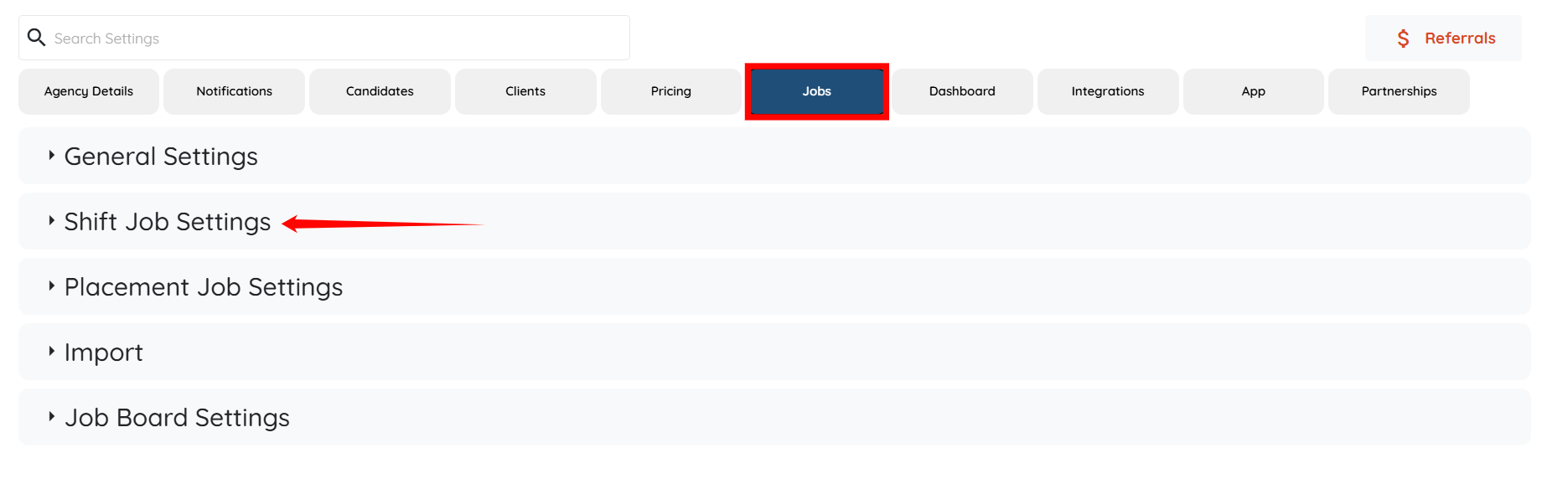Click the magnifier search icon
1568x489 pixels.
(x=36, y=38)
